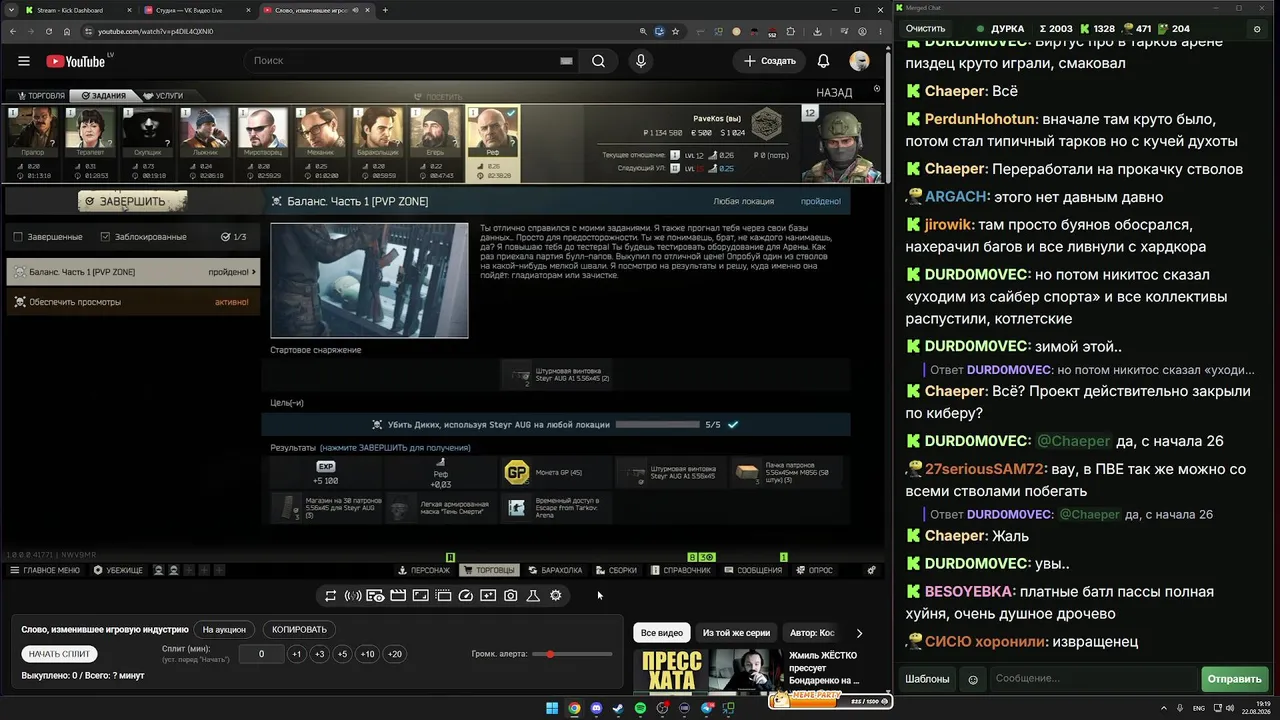Run the YouTube search with magnifier icon

[x=598, y=61]
